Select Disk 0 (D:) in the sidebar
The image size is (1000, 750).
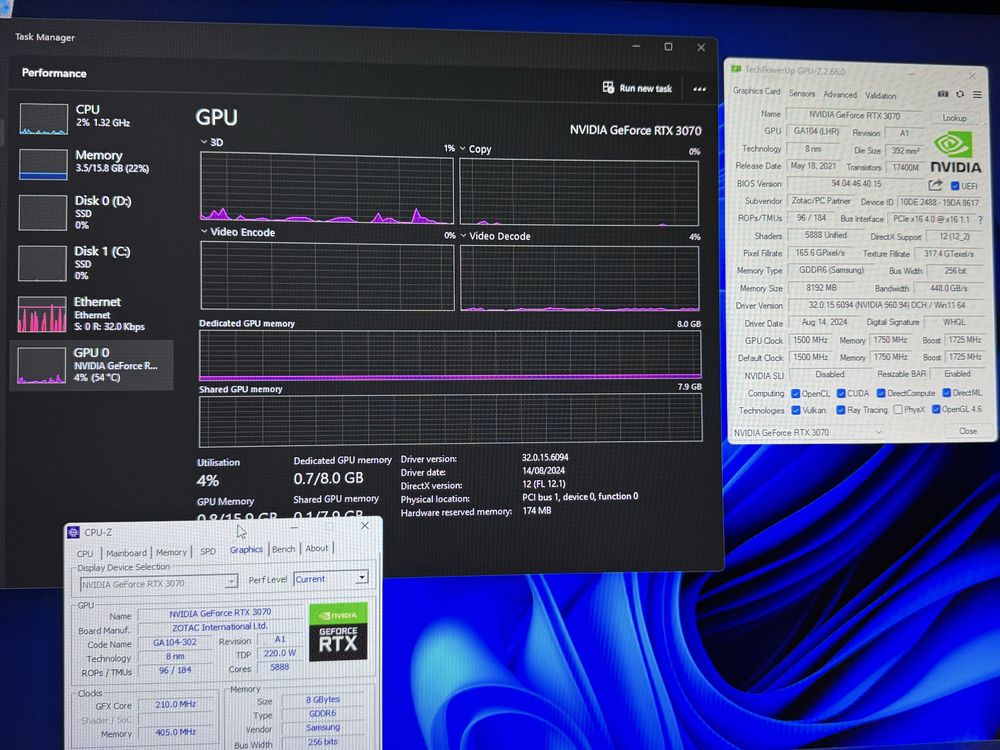pyautogui.click(x=91, y=212)
